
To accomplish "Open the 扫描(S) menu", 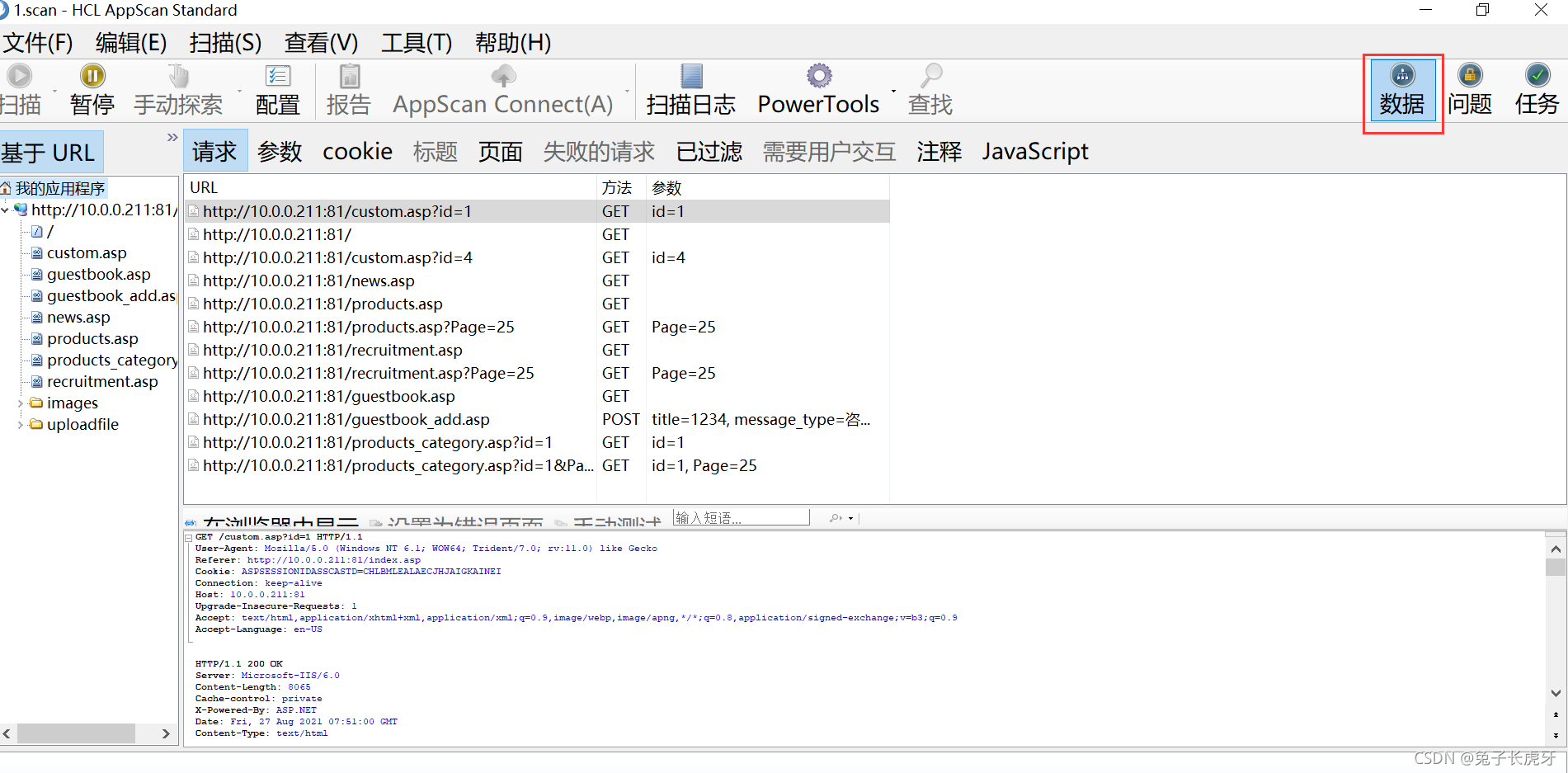I will [225, 42].
